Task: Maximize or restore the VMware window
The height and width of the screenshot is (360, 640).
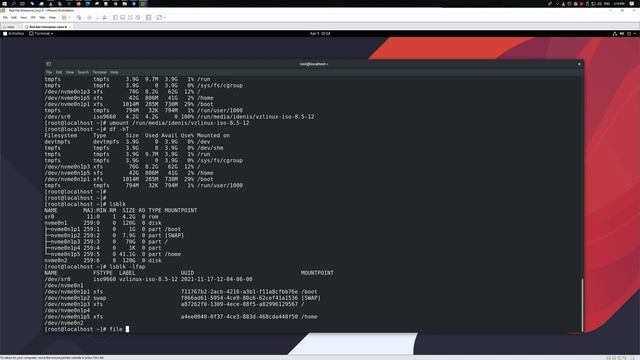Action: click(x=622, y=10)
